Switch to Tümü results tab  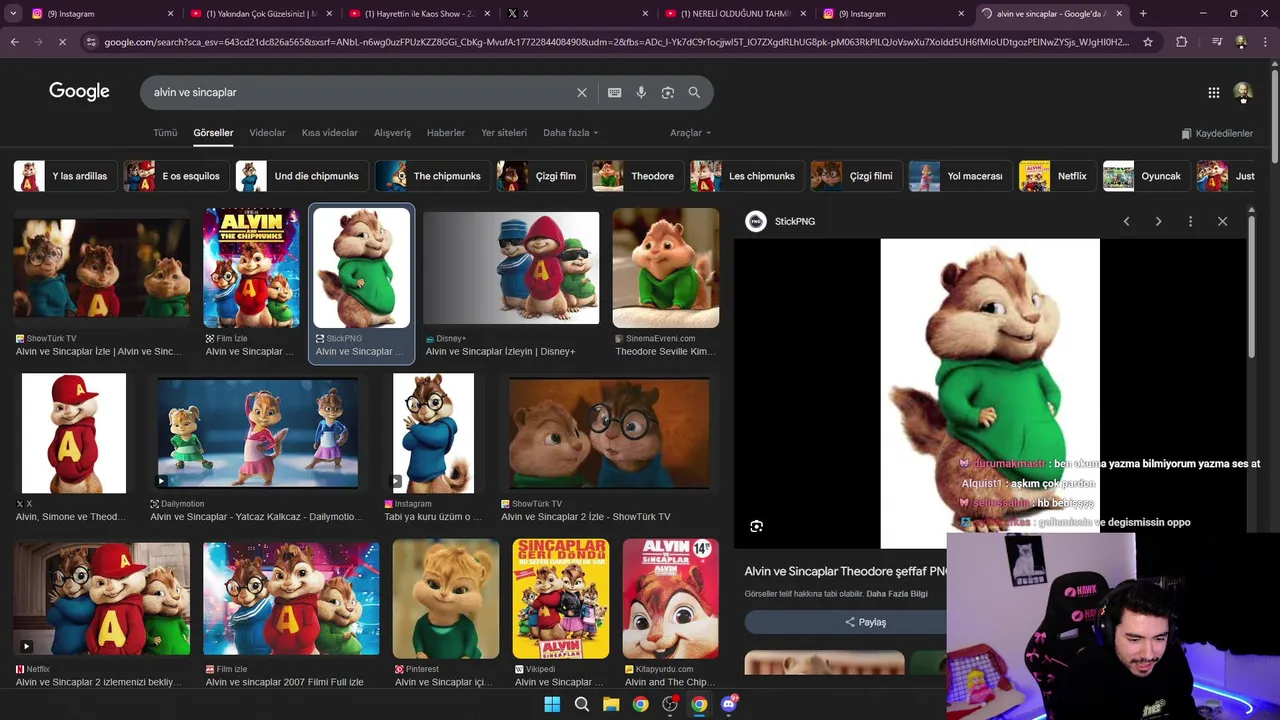(165, 133)
